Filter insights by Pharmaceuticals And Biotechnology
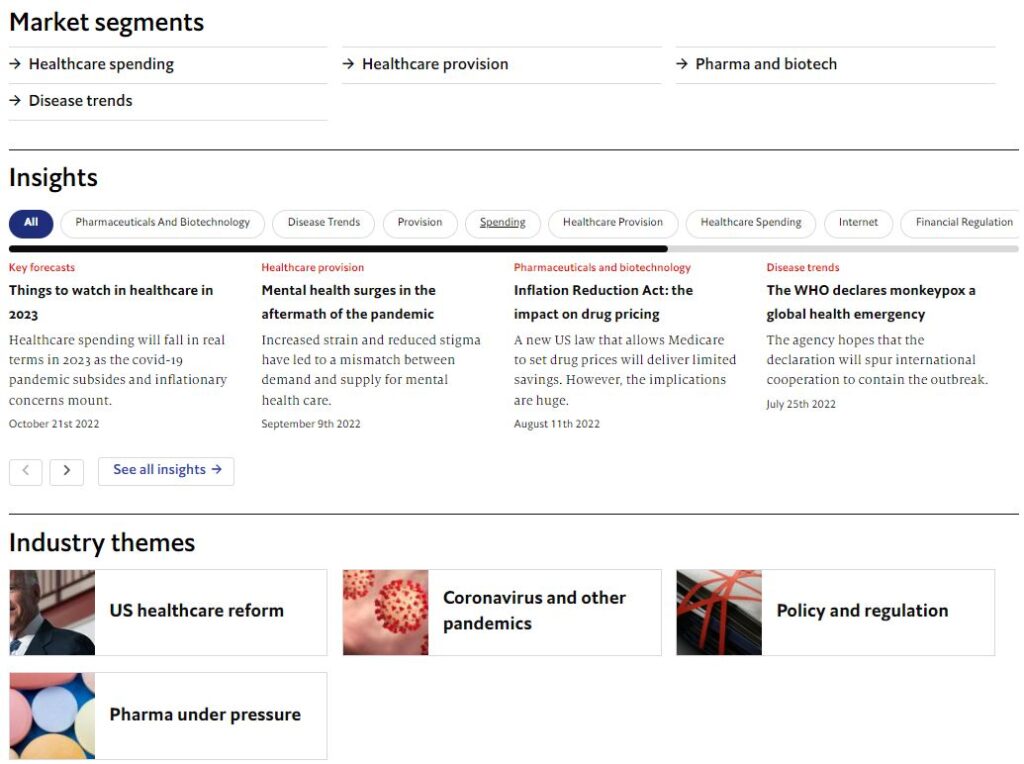Viewport: 1024px width, 764px height. pyautogui.click(x=162, y=223)
